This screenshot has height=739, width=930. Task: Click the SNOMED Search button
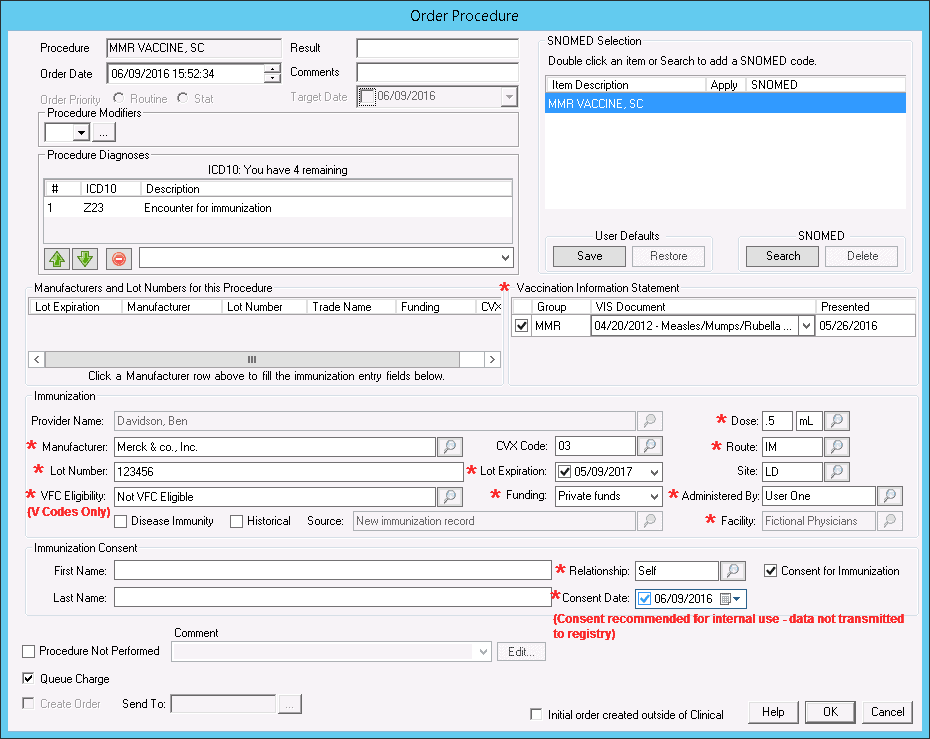pos(782,256)
